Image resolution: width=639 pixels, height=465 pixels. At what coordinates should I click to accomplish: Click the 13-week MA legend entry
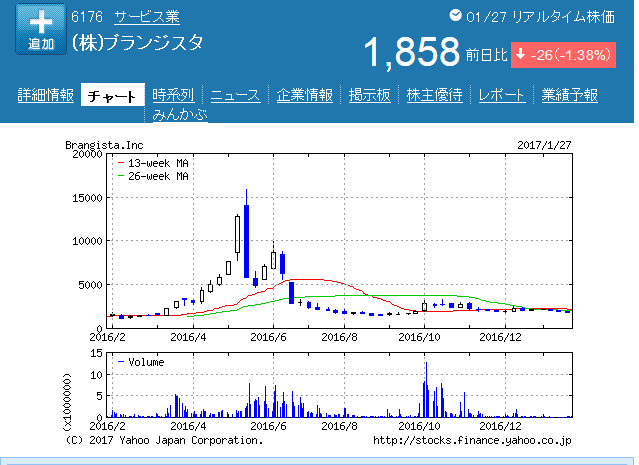[x=153, y=163]
